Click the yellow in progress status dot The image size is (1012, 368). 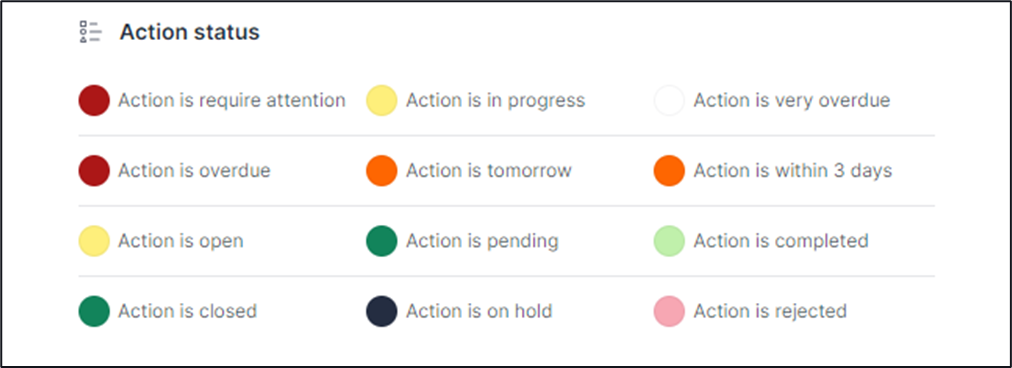tap(381, 101)
